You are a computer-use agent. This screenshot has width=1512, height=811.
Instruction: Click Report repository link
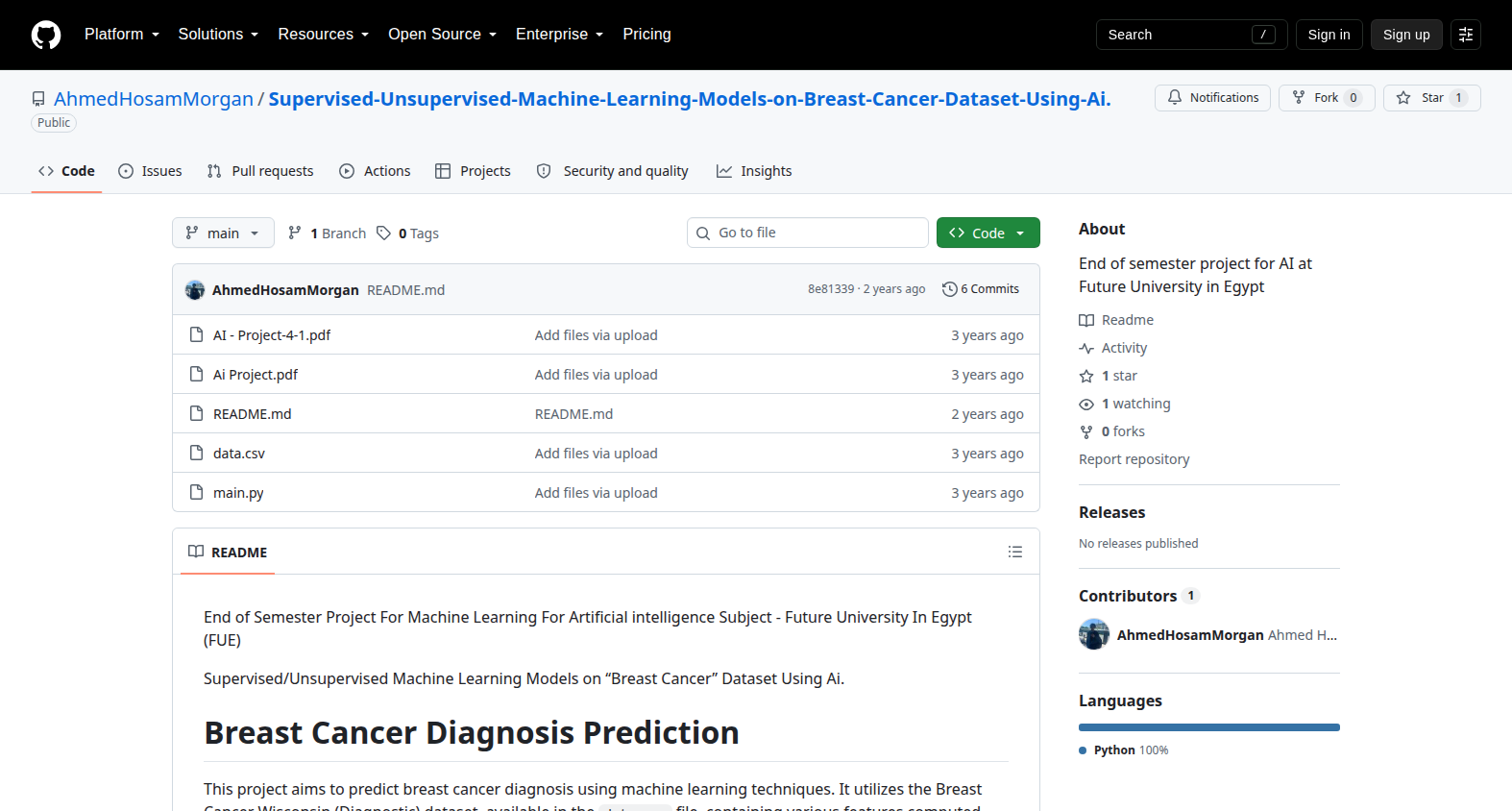pos(1134,459)
